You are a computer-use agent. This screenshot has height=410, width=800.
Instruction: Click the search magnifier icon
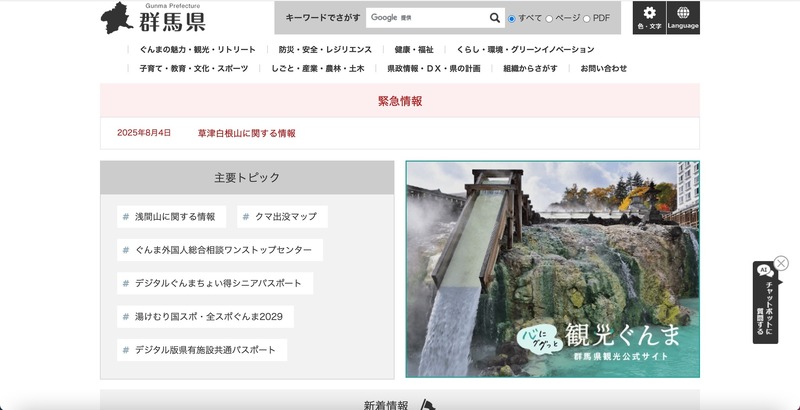pyautogui.click(x=495, y=18)
